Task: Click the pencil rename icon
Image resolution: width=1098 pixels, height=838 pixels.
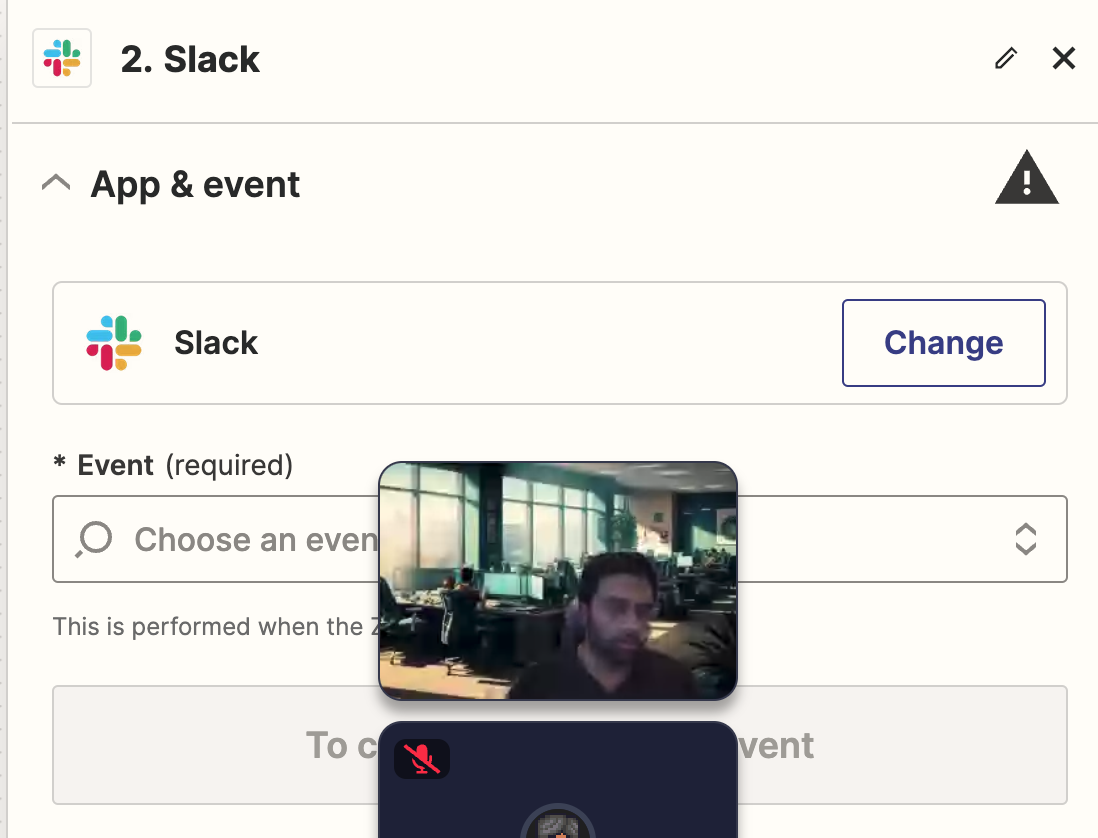Action: pos(1006,58)
